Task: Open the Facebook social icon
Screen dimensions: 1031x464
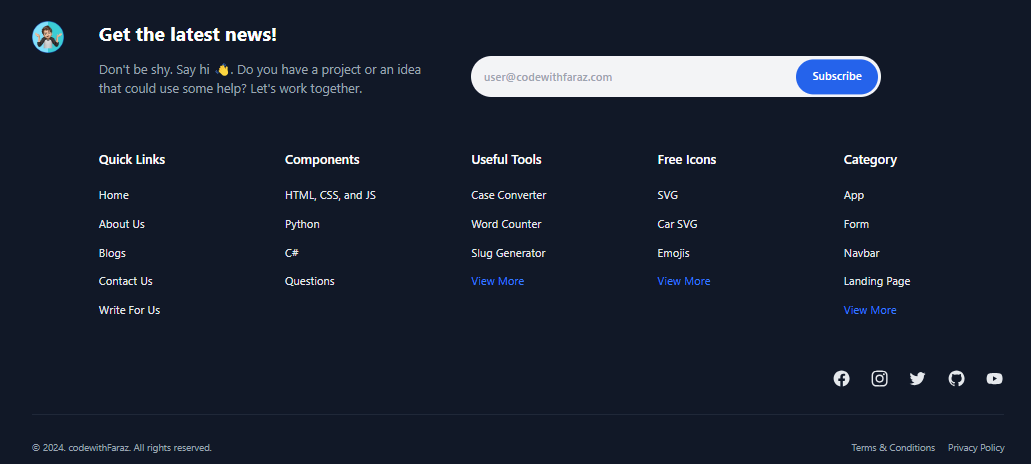Action: pyautogui.click(x=841, y=379)
